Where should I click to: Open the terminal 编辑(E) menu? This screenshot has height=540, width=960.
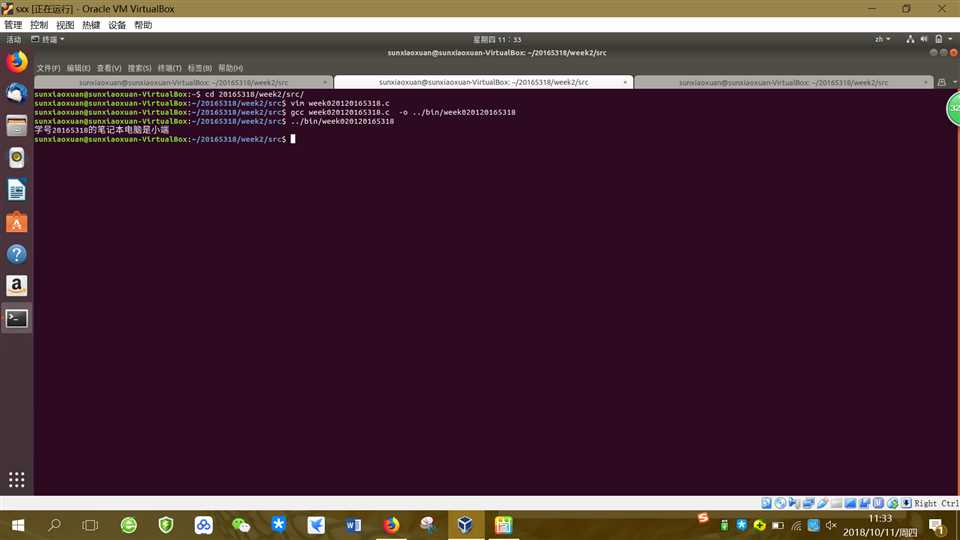click(x=78, y=68)
